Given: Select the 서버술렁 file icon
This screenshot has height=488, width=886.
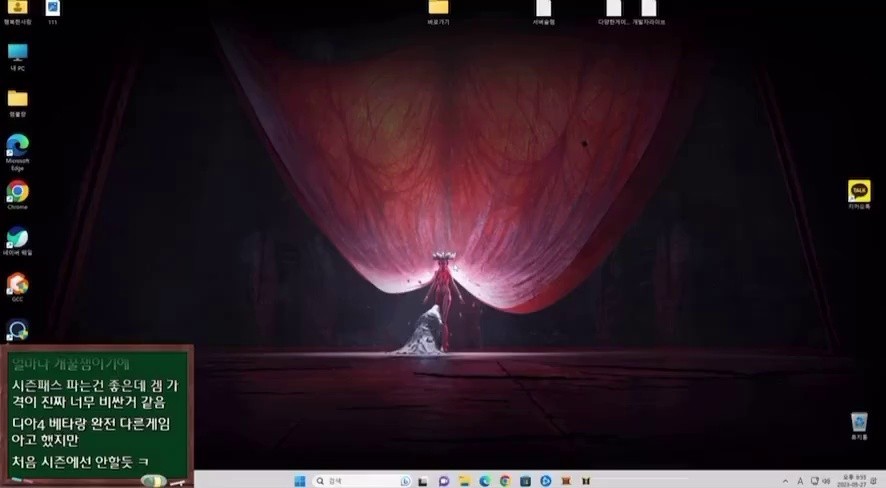Looking at the screenshot, I should [543, 8].
